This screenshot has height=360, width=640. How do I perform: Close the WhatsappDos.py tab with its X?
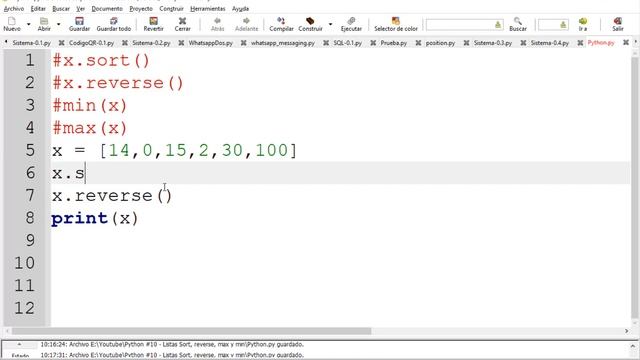click(x=243, y=43)
